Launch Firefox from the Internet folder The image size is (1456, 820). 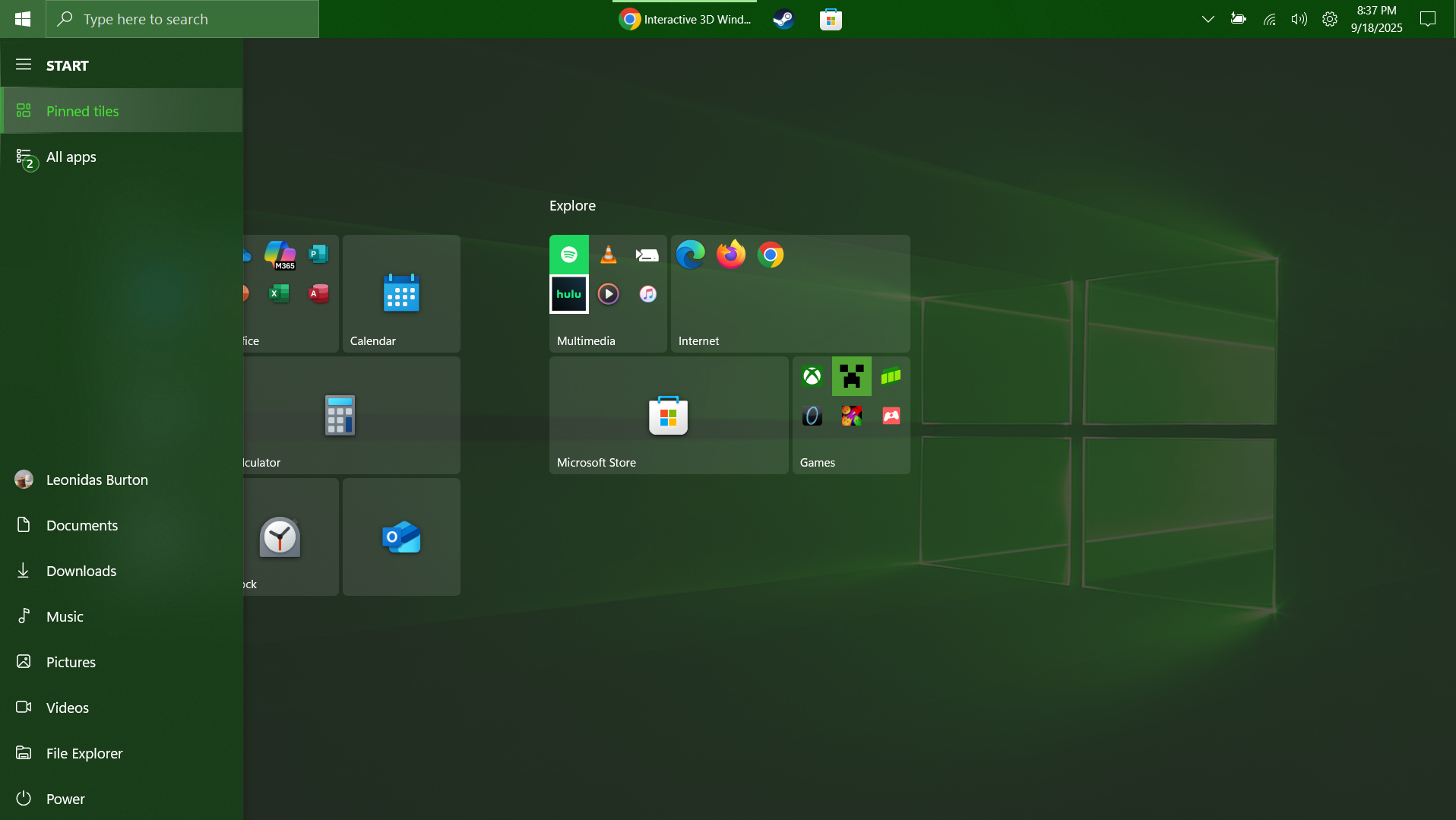pyautogui.click(x=731, y=255)
